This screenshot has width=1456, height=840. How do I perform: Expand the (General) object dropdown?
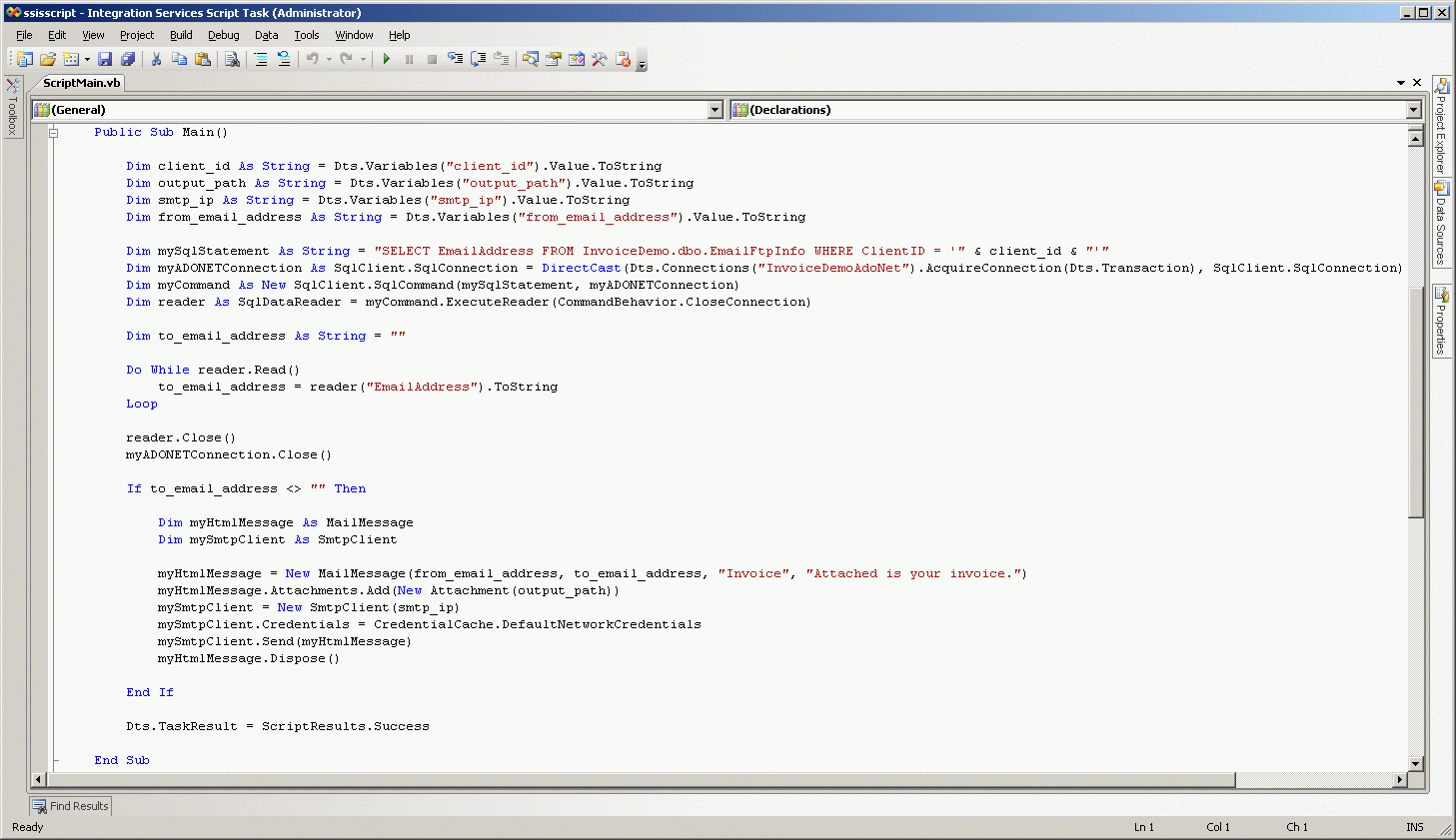point(715,110)
